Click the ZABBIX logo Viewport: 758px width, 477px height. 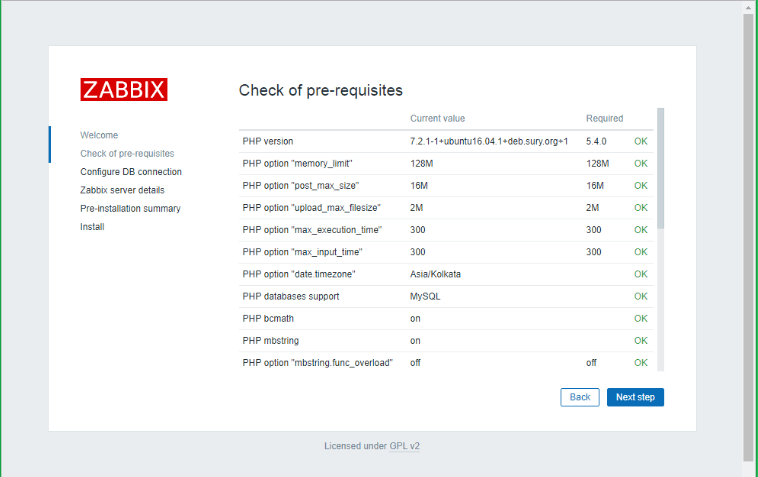tap(124, 89)
